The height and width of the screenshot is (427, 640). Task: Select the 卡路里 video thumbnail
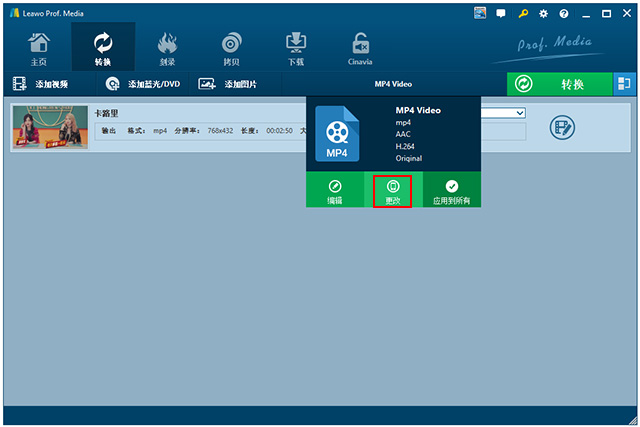pos(50,127)
